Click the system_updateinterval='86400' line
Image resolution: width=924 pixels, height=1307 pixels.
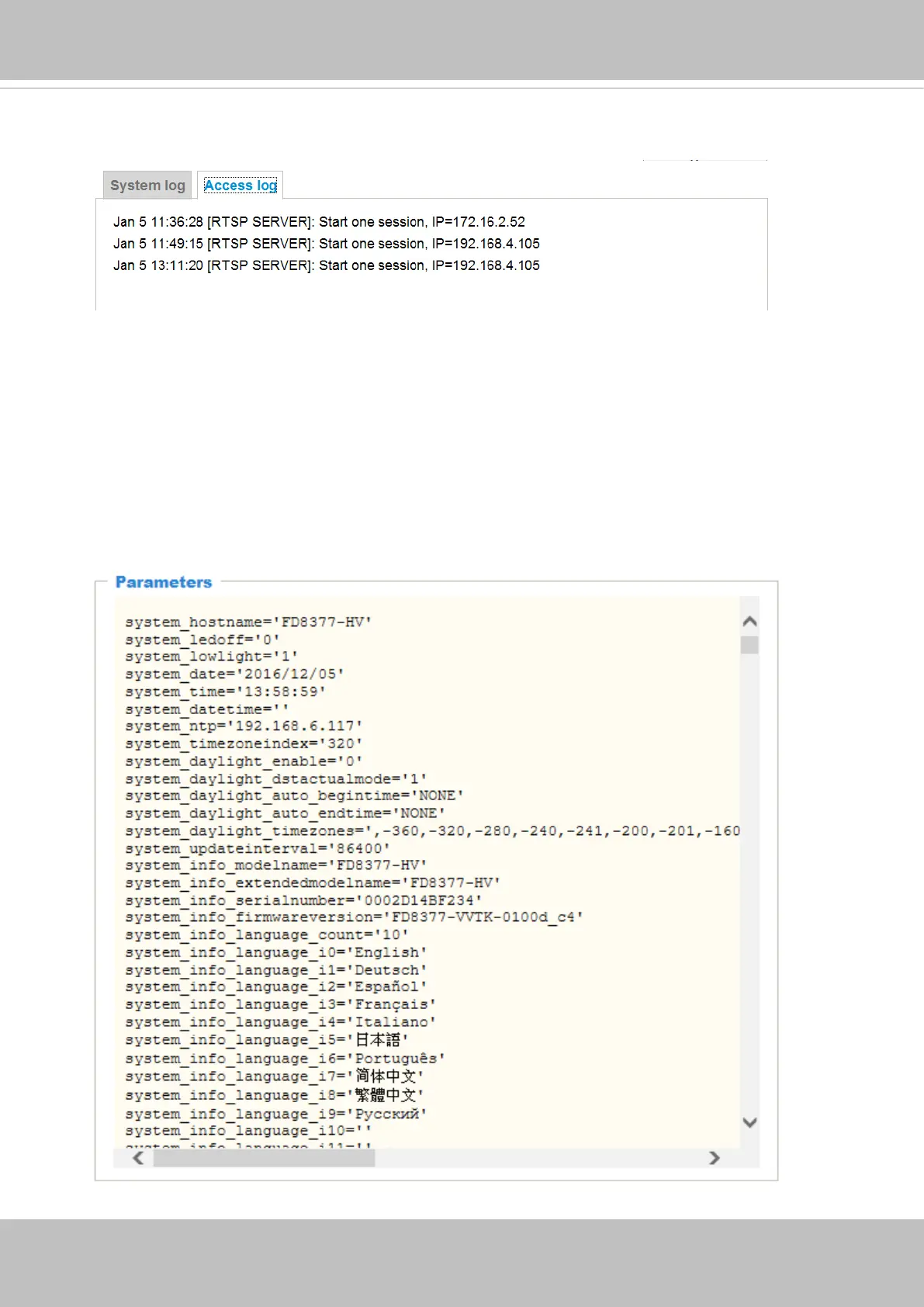pos(258,848)
